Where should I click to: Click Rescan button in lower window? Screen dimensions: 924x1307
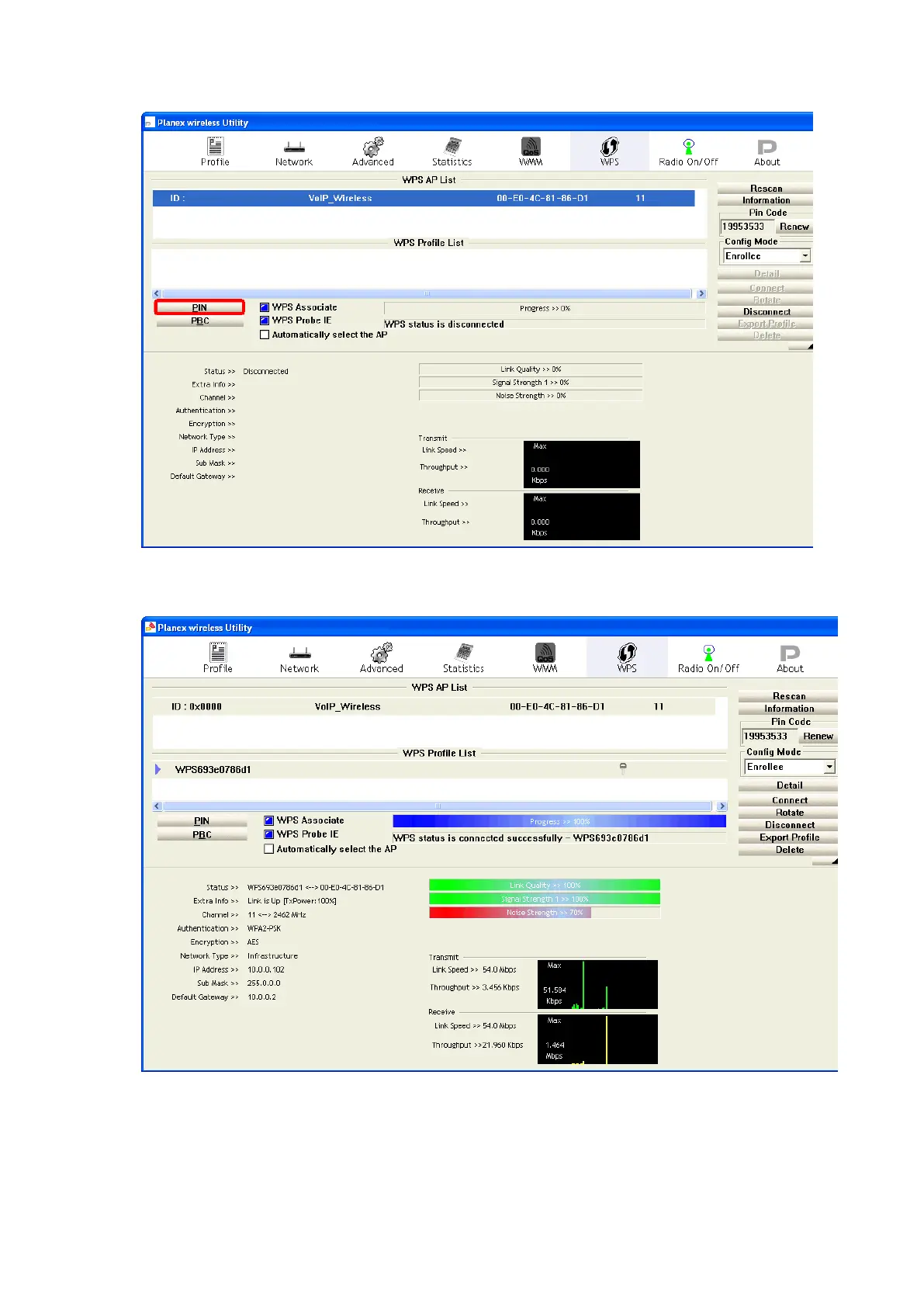788,696
